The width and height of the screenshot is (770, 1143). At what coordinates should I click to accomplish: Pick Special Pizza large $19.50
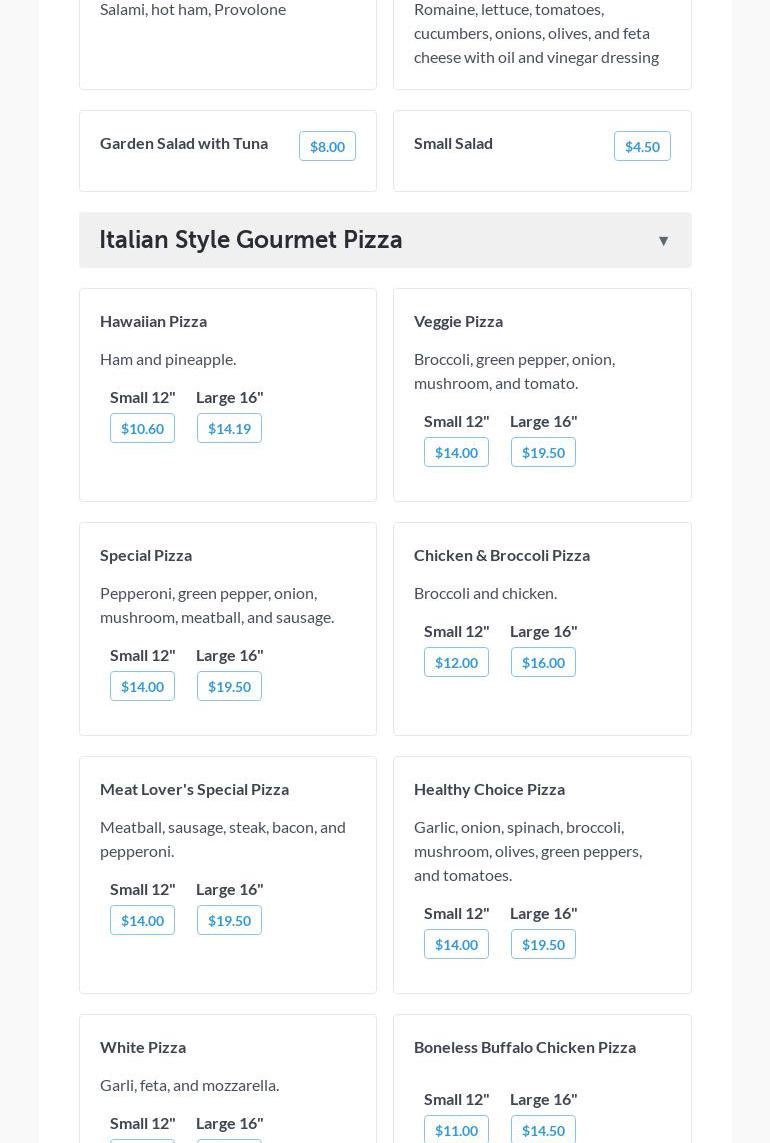(229, 686)
